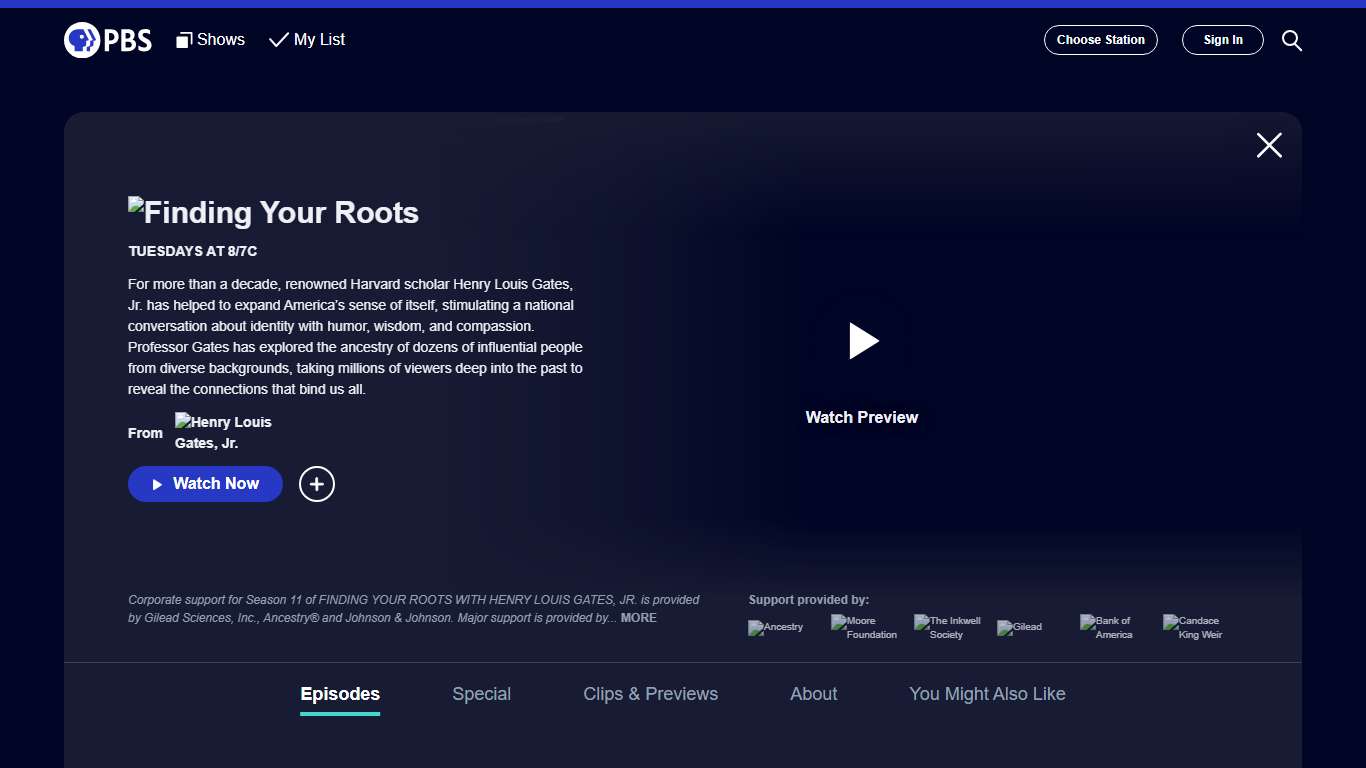
Task: Click the Ancestry sponsor logo
Action: 776,627
